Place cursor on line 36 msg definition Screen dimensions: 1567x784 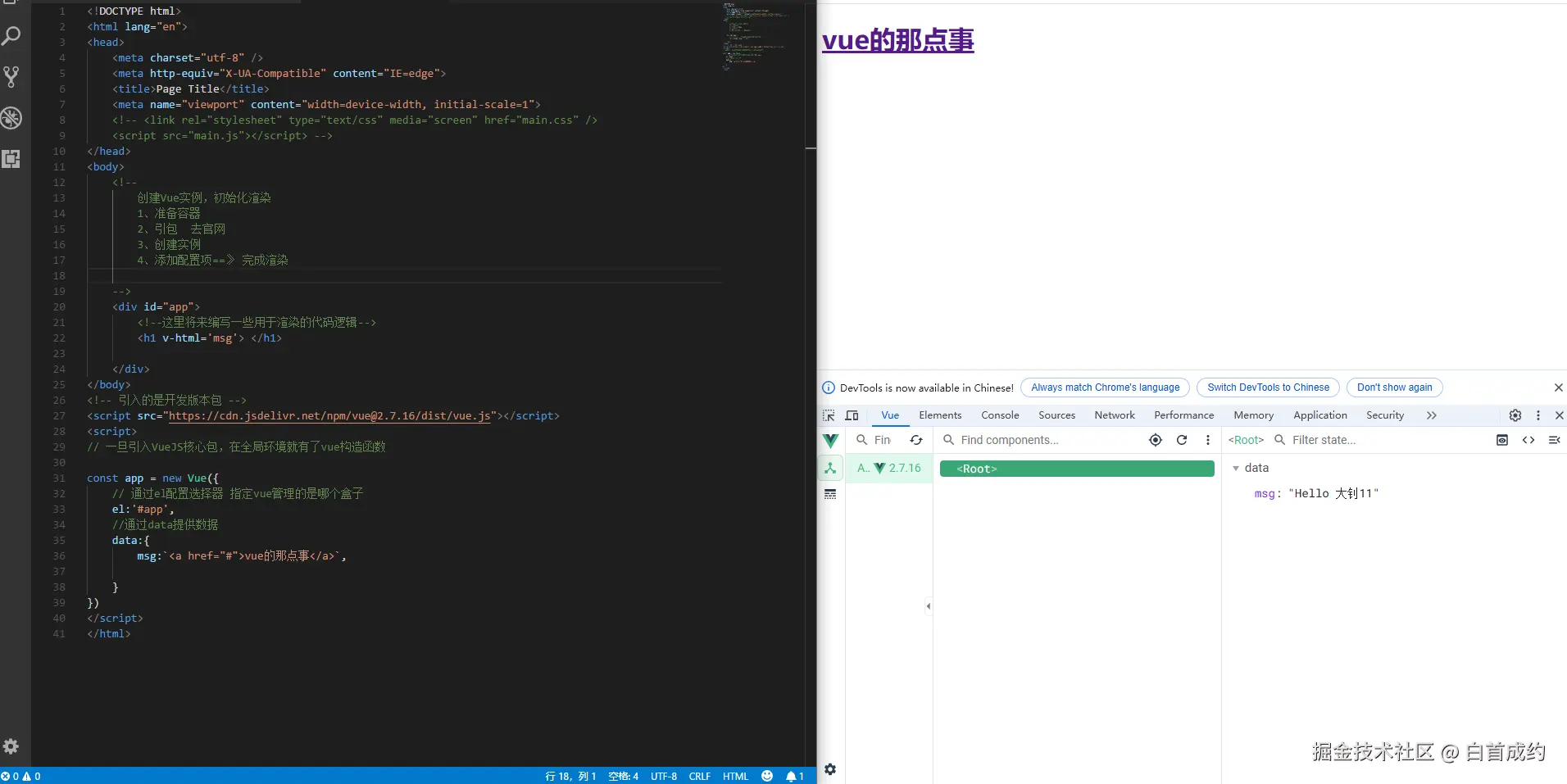coord(242,556)
